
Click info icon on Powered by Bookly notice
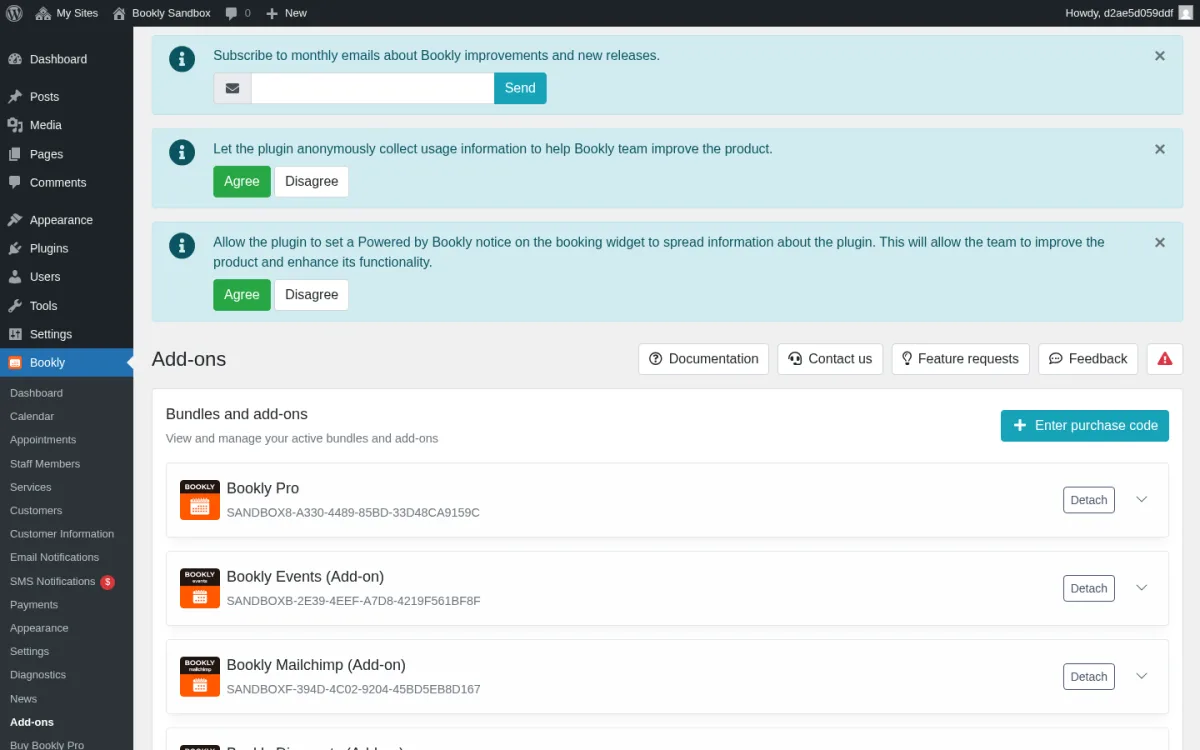[182, 245]
